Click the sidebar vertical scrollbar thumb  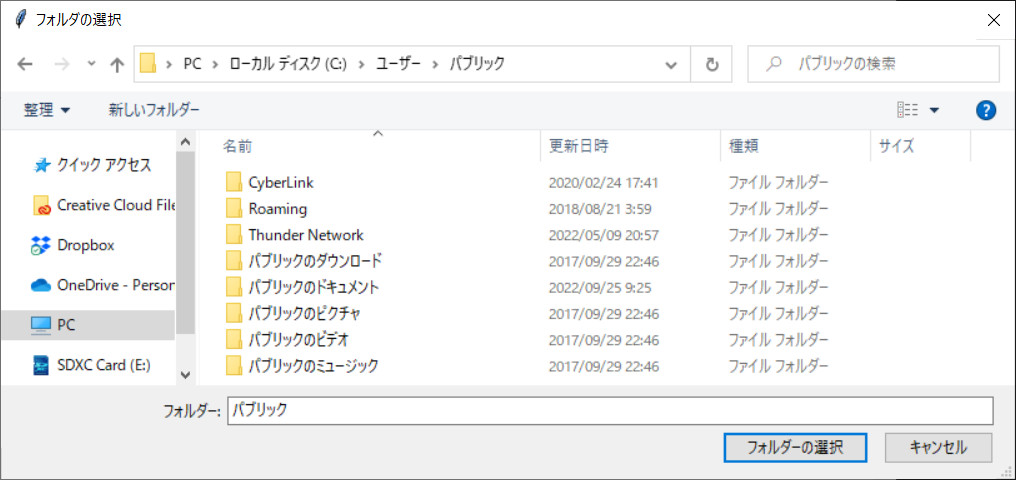(185, 240)
